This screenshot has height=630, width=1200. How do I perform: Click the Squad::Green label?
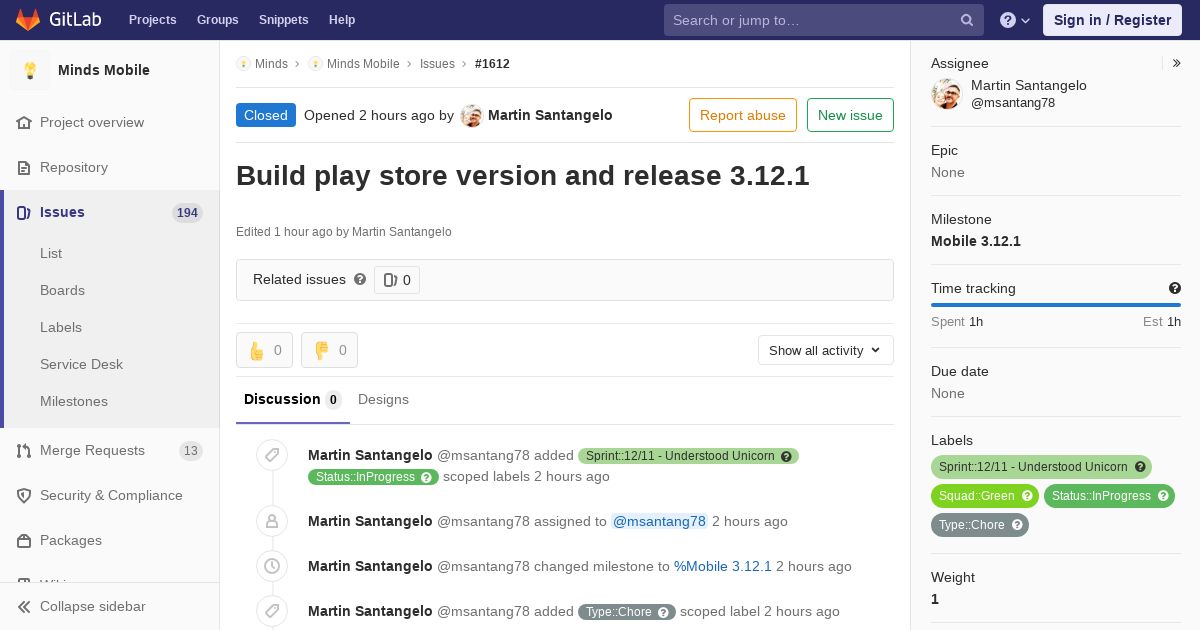(985, 496)
